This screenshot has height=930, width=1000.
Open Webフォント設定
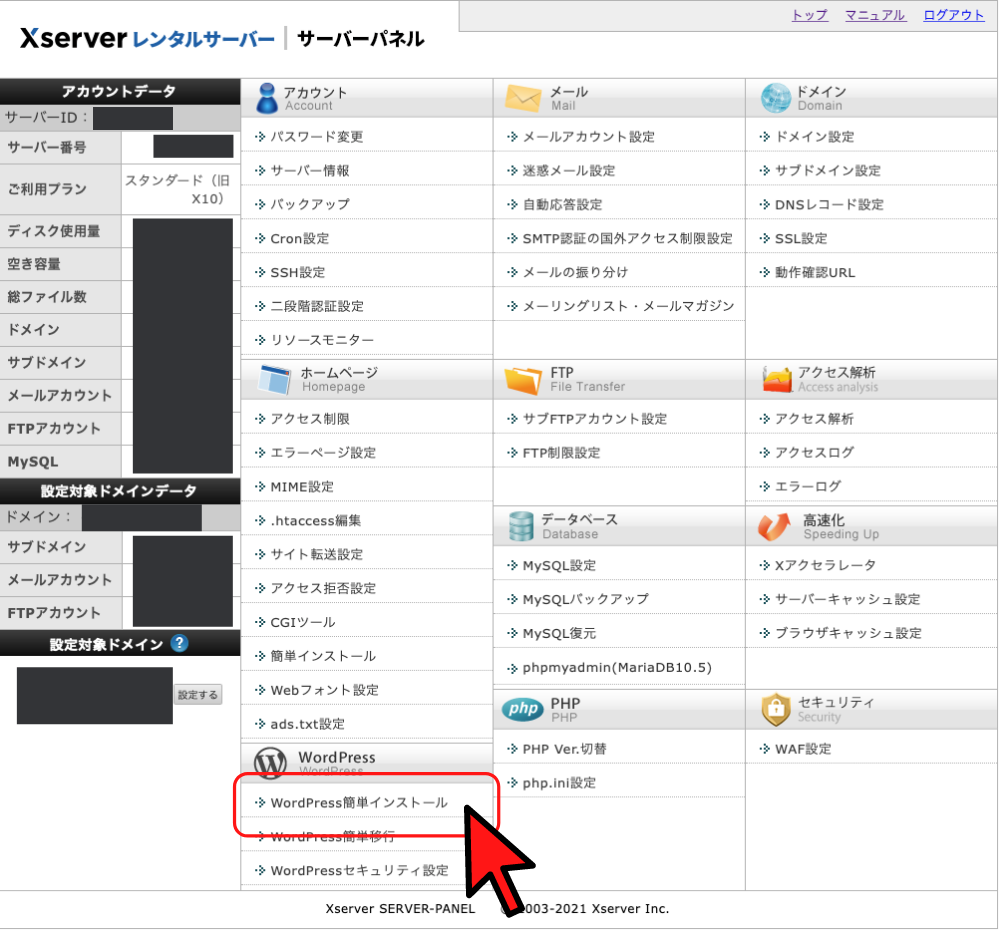[324, 690]
